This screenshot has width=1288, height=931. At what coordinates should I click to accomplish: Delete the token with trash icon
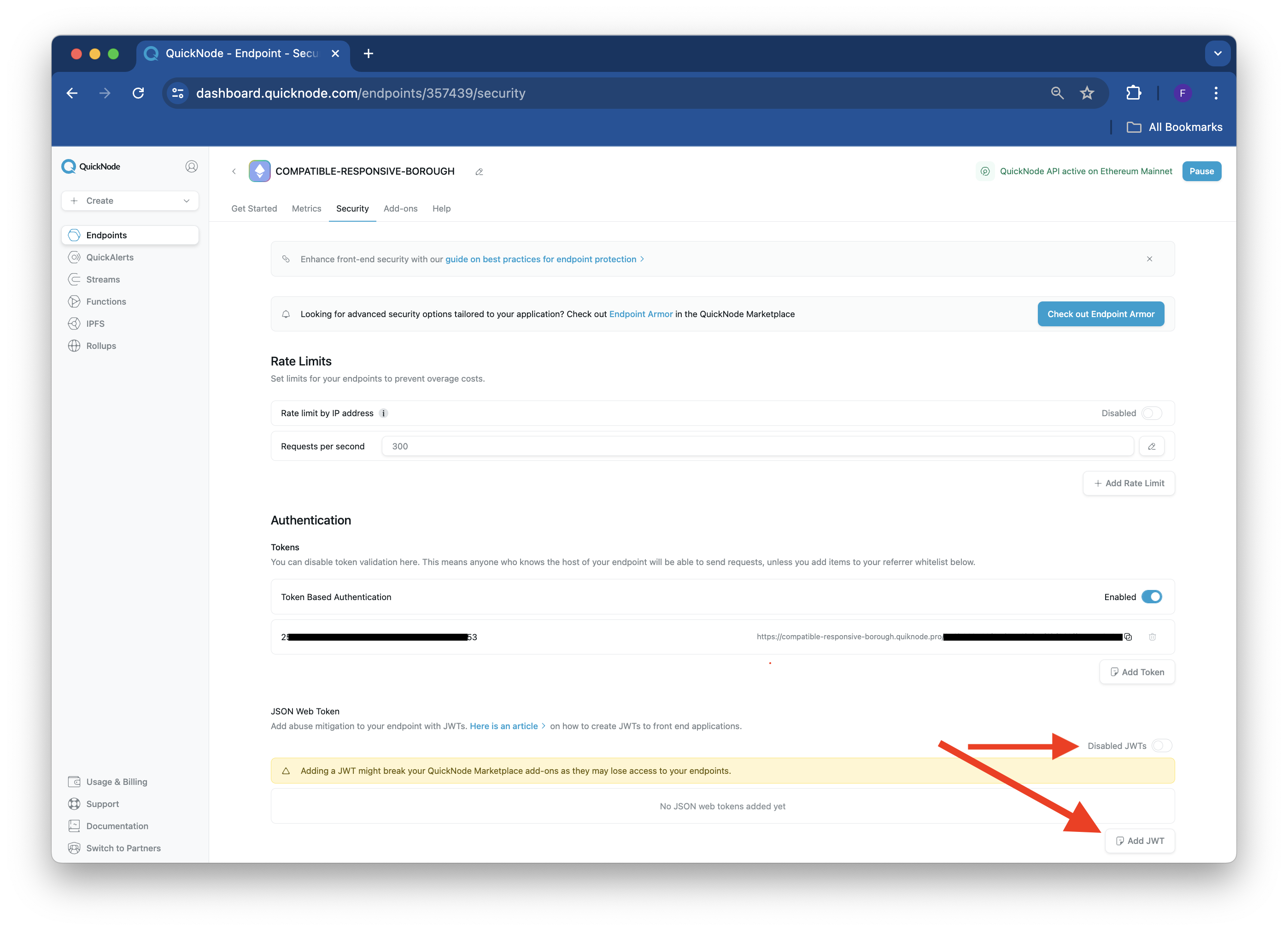tap(1152, 637)
